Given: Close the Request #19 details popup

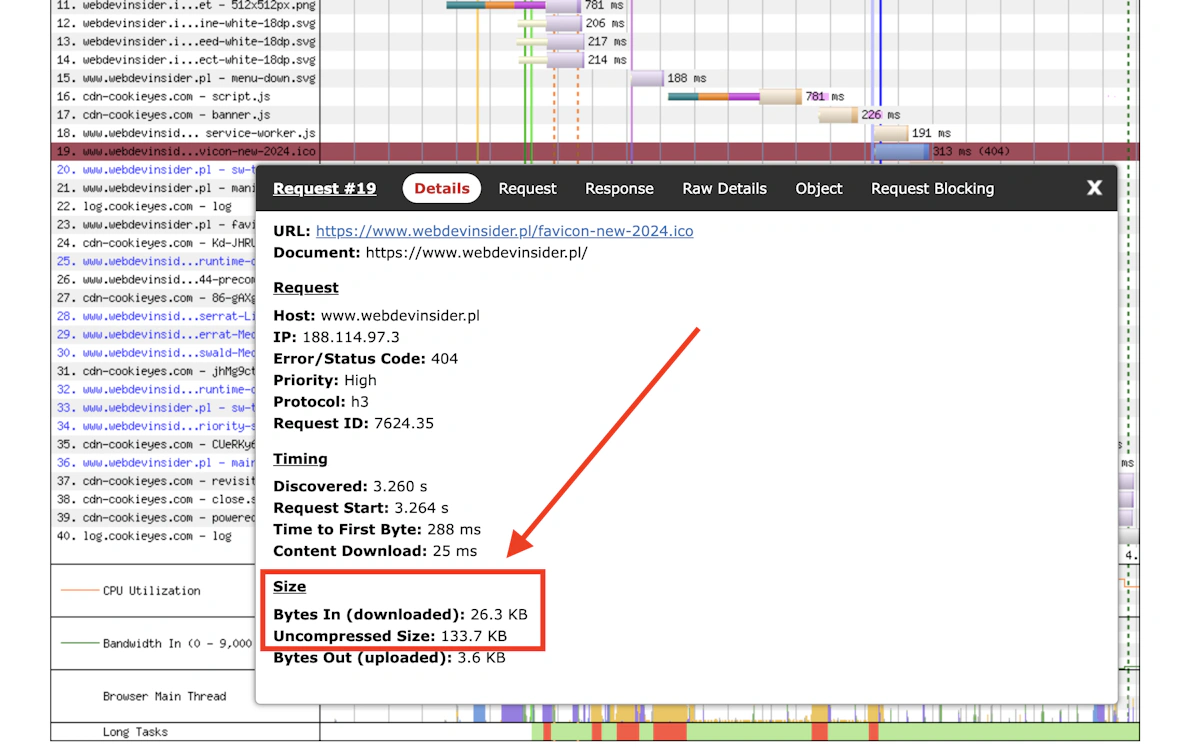Looking at the screenshot, I should coord(1094,188).
